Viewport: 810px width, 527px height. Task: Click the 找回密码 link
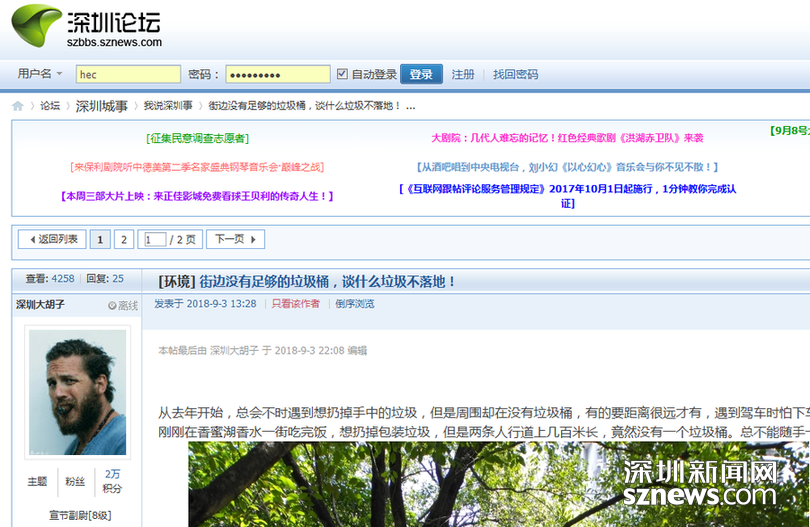coord(515,74)
